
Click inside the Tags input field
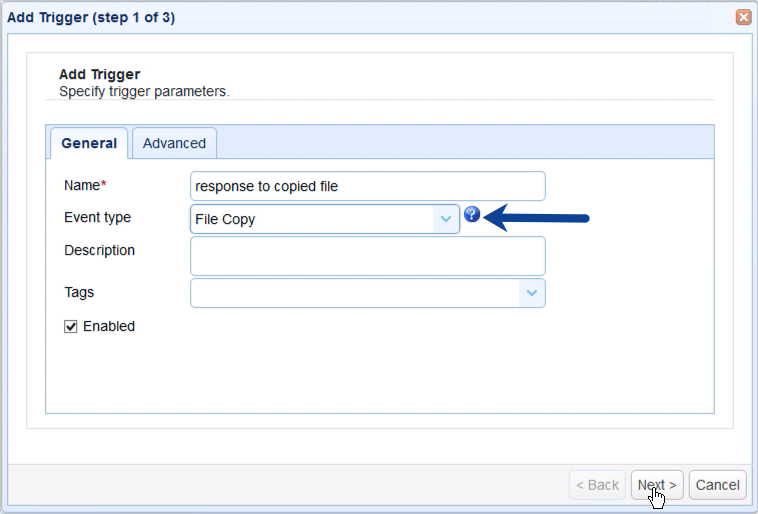point(354,293)
